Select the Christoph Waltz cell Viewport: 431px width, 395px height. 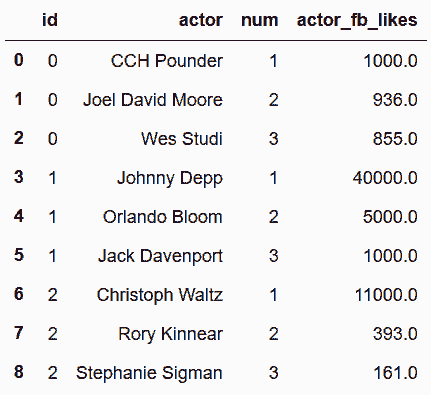click(x=160, y=295)
